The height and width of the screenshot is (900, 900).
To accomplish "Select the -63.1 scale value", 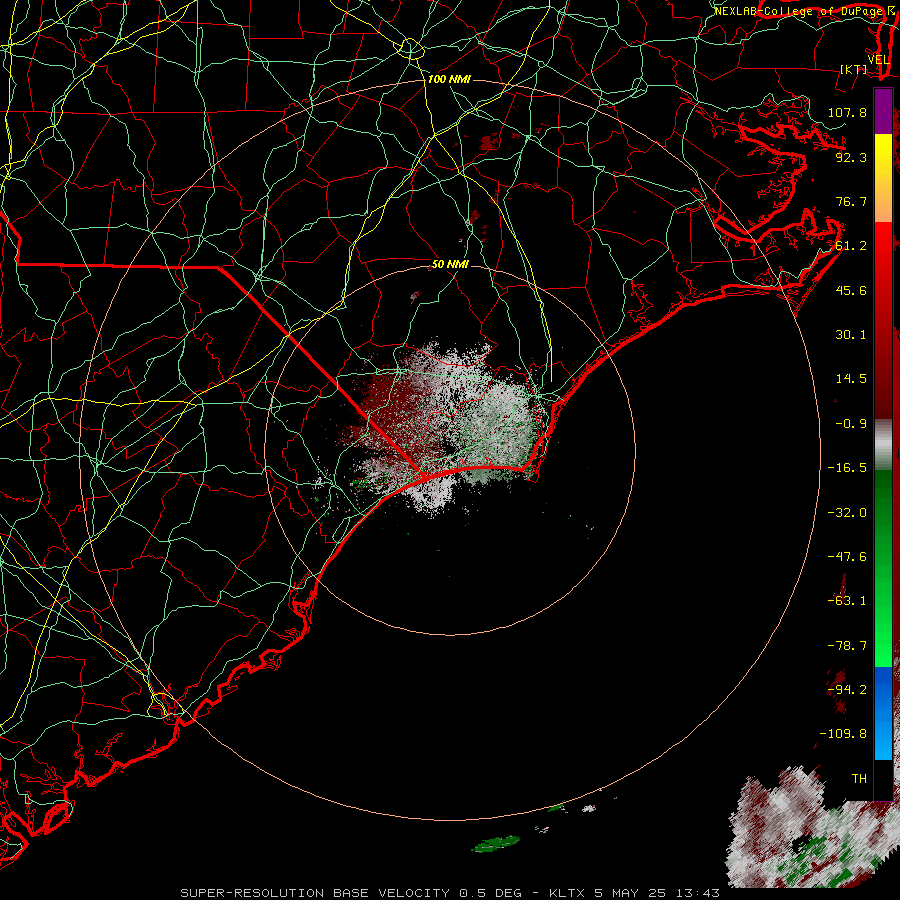I will 847,601.
